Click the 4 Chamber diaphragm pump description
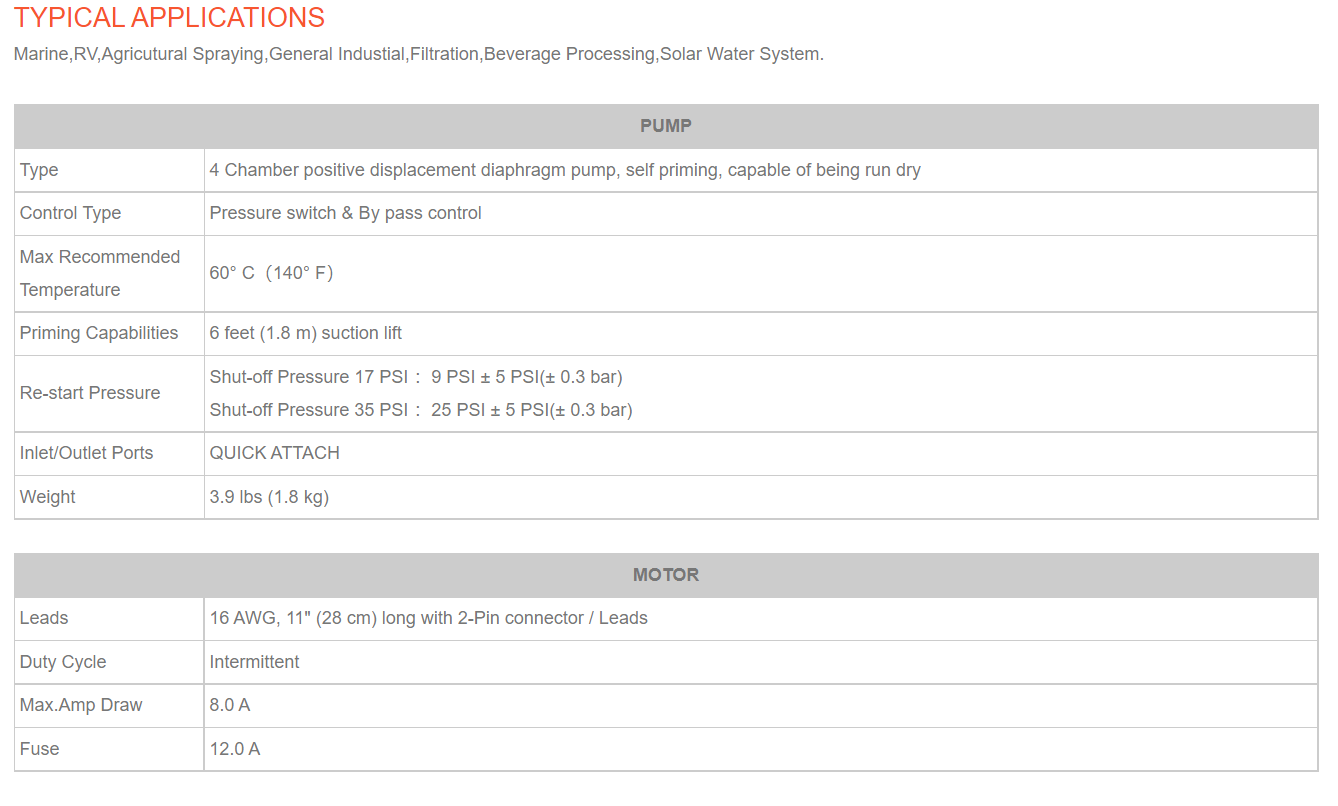Image resolution: width=1338 pixels, height=806 pixels. [565, 170]
